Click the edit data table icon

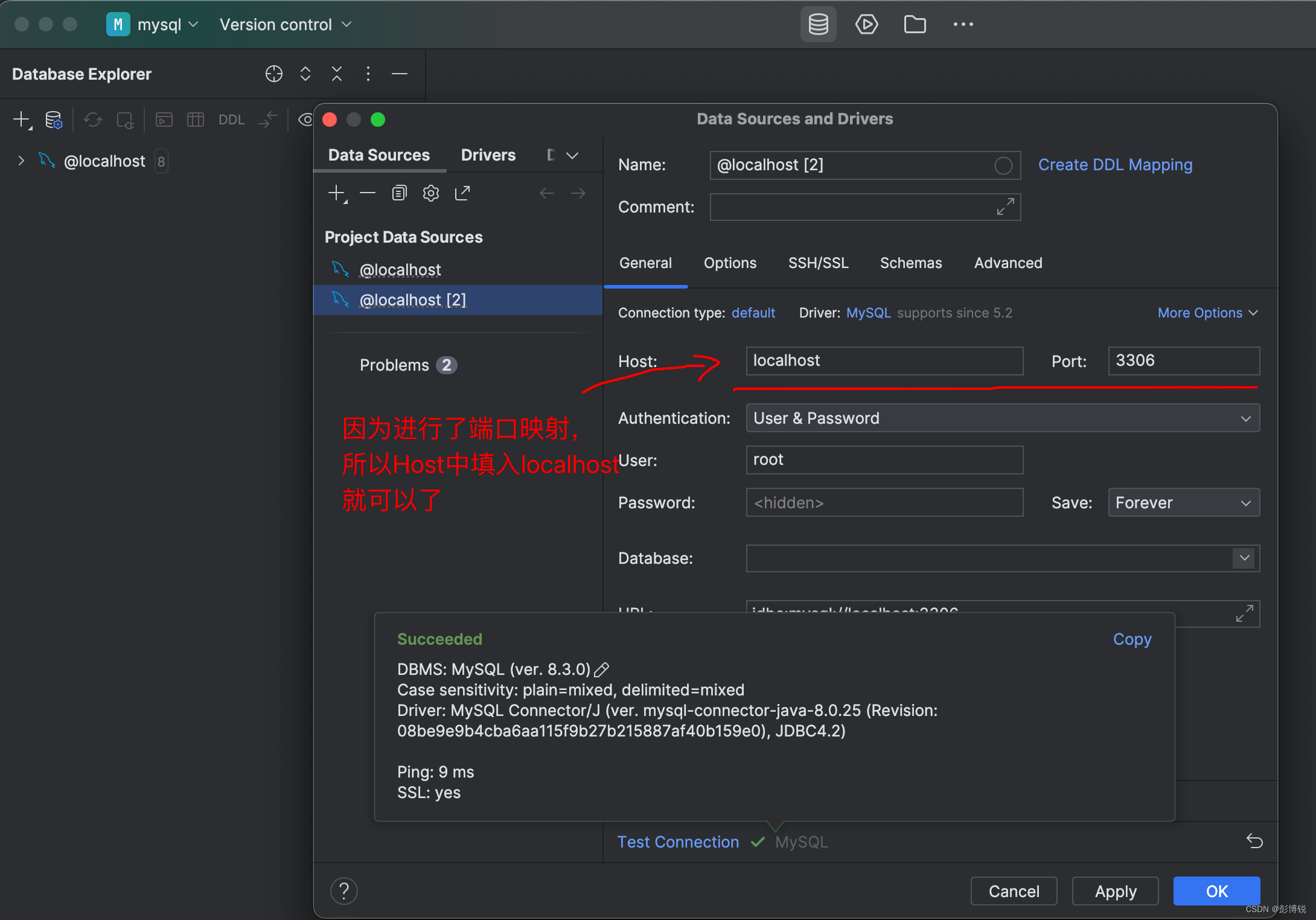point(195,120)
